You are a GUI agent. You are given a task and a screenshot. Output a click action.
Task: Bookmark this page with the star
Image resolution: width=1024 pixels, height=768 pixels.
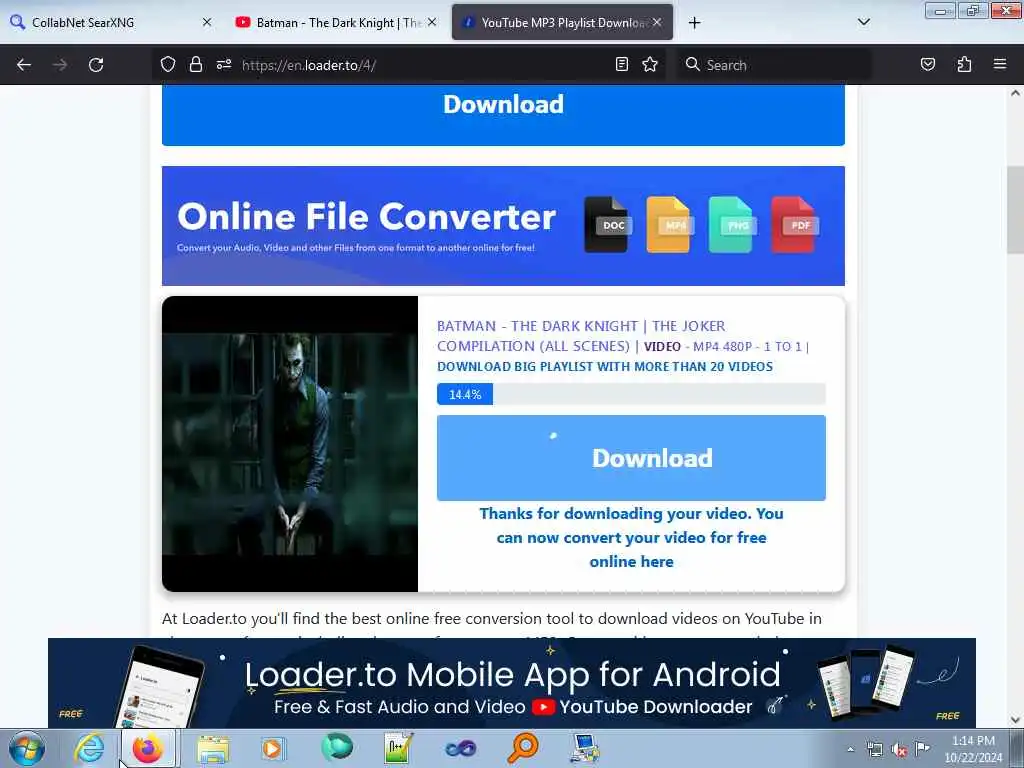point(650,64)
